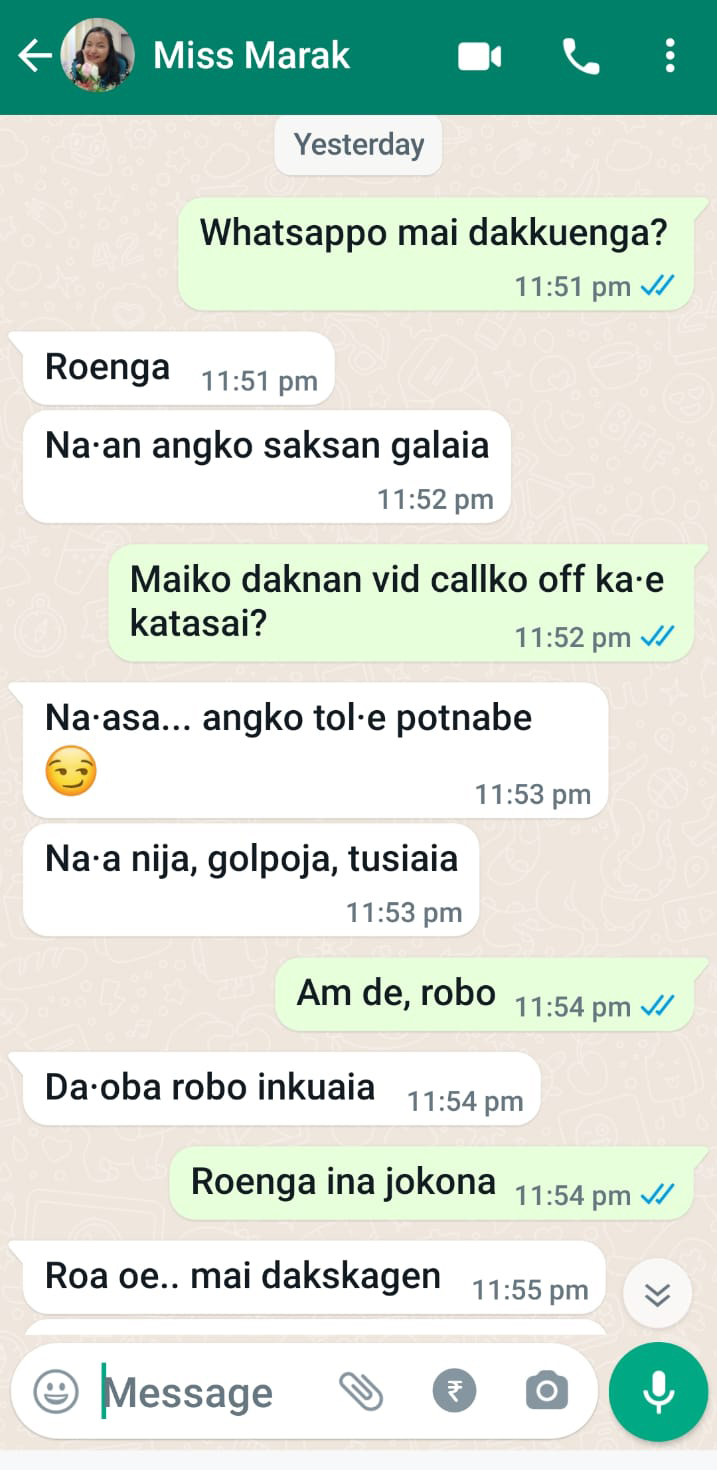Tap the microphone voice message button
717x1470 pixels.
click(x=658, y=1391)
